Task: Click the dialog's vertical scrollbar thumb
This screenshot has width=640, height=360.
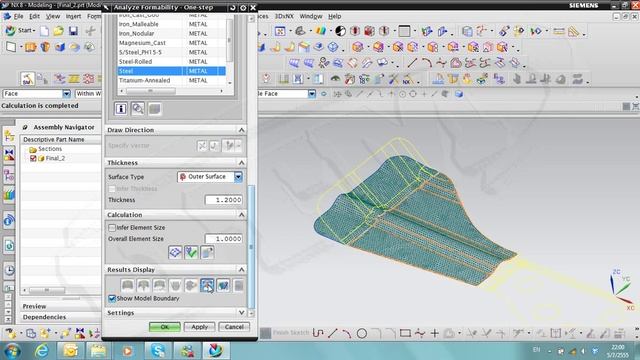Action: coord(251,247)
